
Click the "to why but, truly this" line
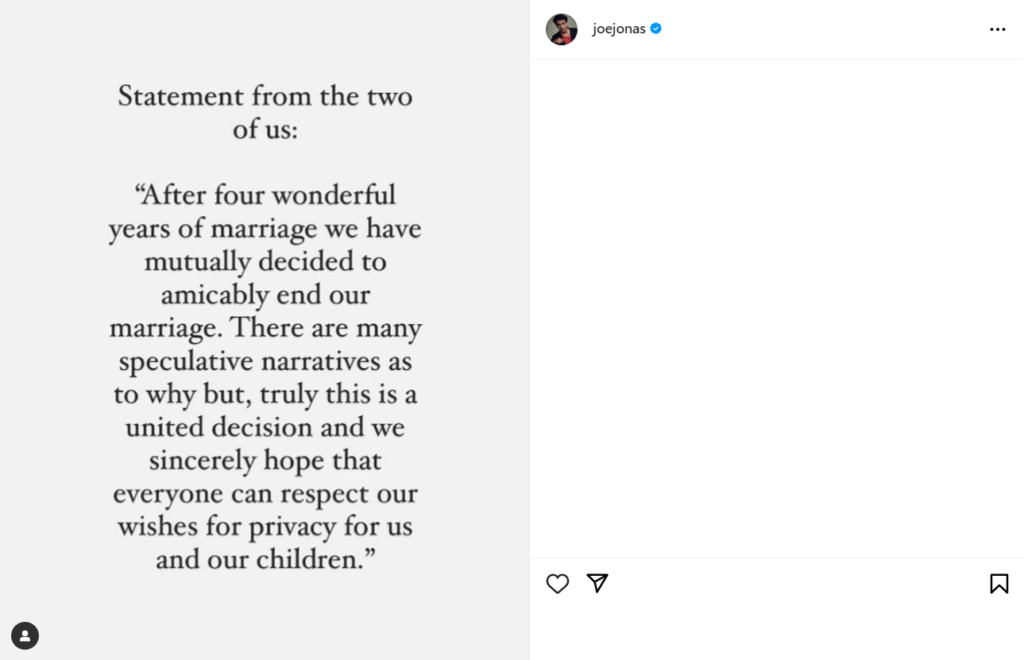click(x=265, y=394)
